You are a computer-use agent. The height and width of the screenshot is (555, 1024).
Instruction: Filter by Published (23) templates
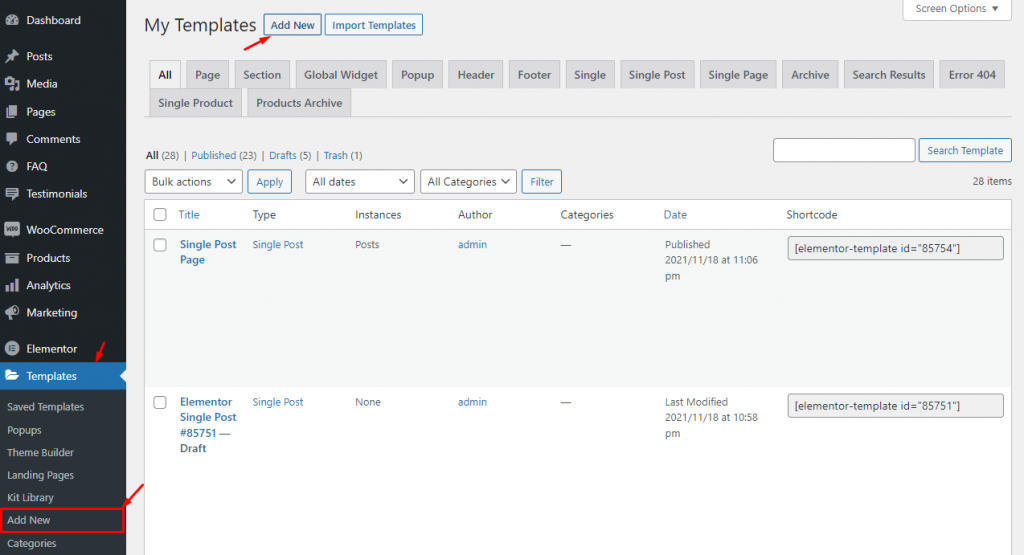tap(224, 155)
